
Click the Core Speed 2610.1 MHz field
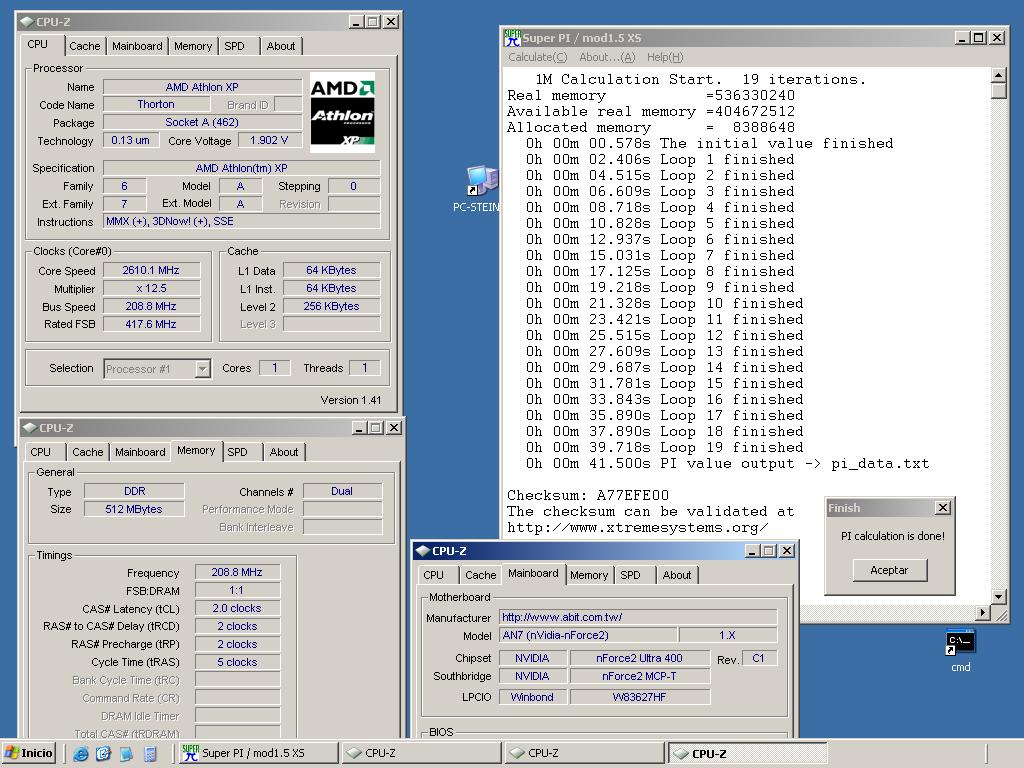151,270
